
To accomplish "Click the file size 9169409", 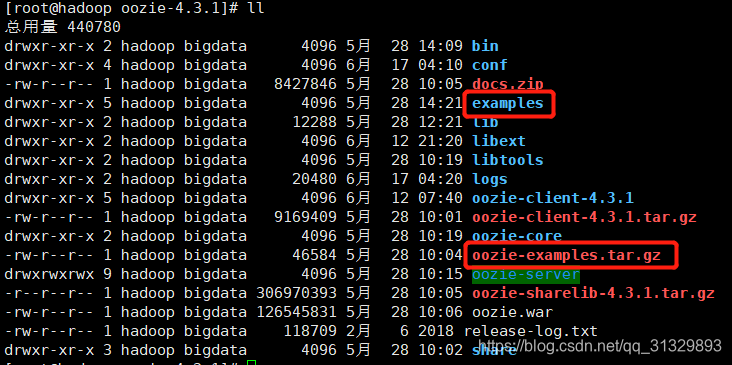I will click(x=305, y=217).
